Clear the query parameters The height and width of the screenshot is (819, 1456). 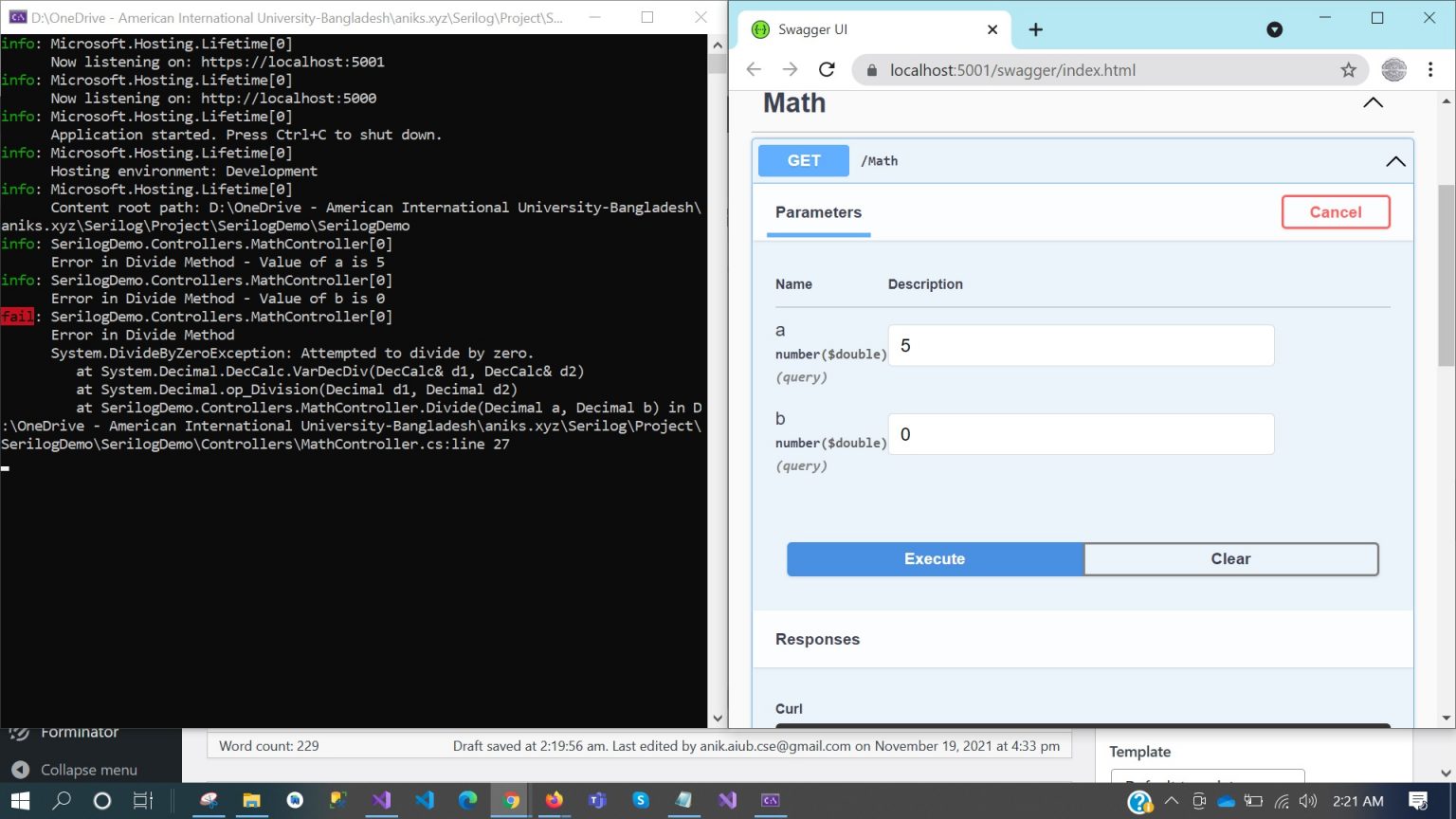(x=1229, y=558)
